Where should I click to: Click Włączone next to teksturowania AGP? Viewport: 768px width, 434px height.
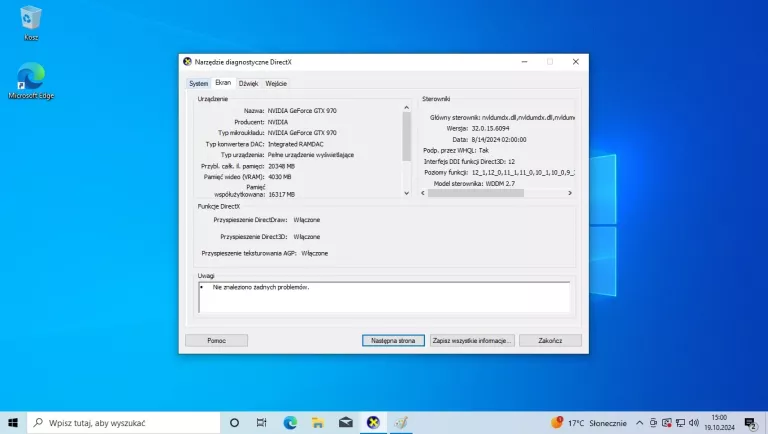click(315, 253)
